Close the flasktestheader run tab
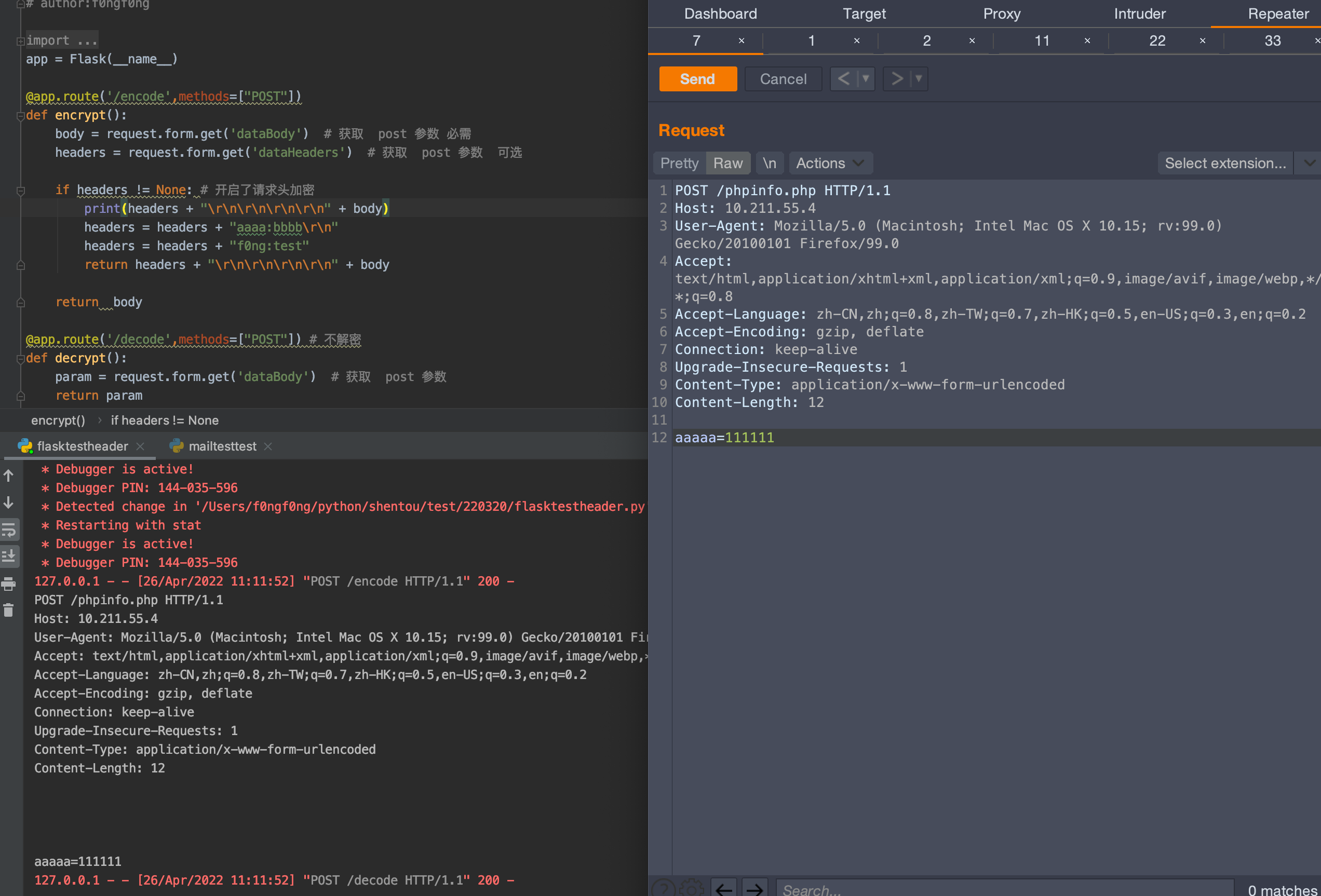This screenshot has width=1321, height=896. tap(140, 446)
